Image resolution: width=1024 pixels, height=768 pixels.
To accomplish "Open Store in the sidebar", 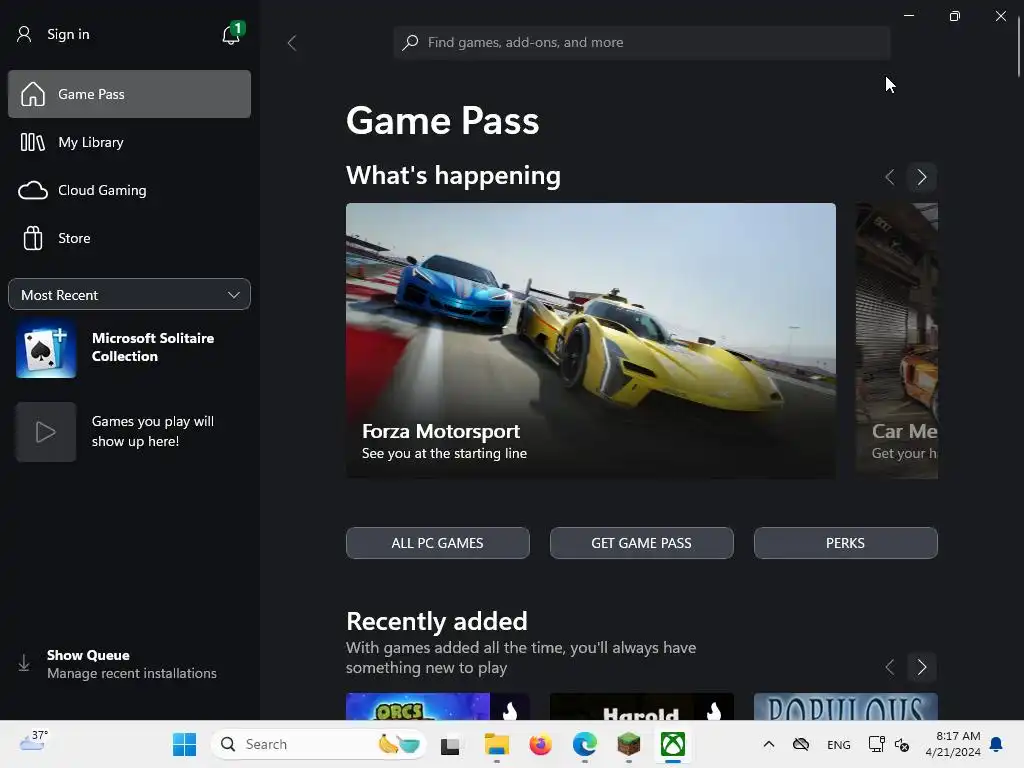I will pos(129,238).
